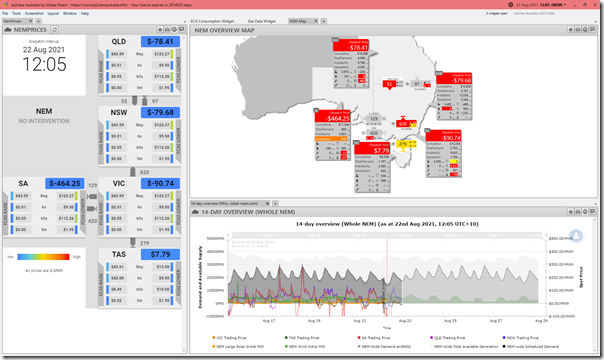
Task: Toggle NEM-Wide Demand-andNSG legend series
Action: pyautogui.click(x=384, y=347)
